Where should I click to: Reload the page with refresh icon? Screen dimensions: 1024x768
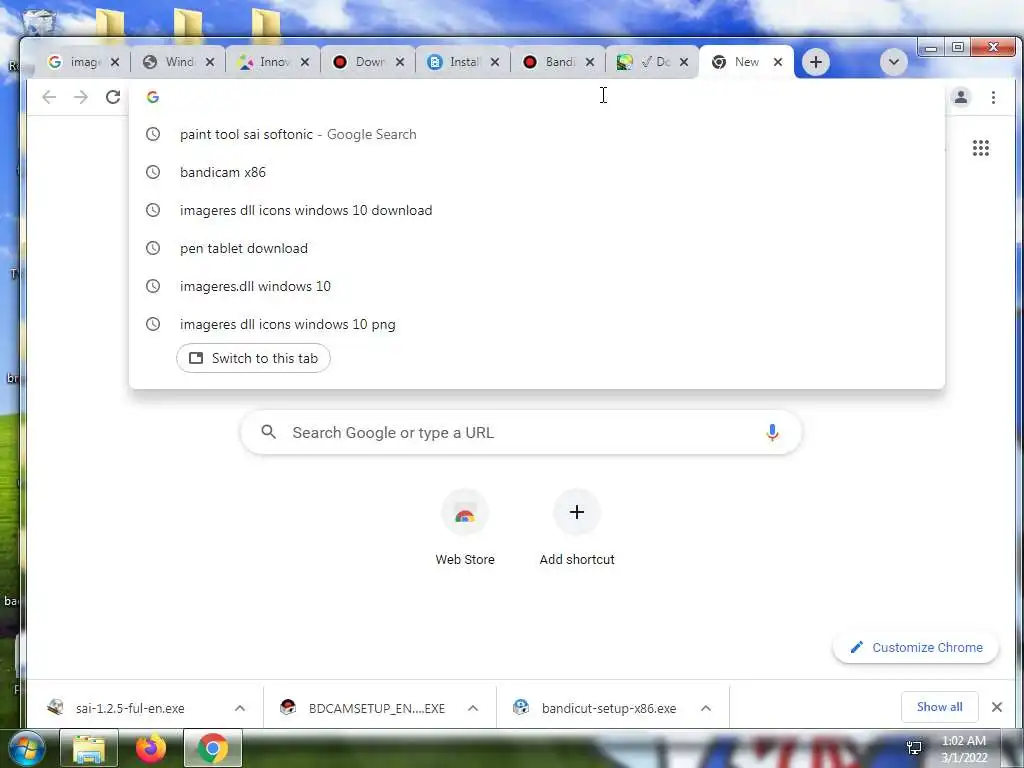113,97
